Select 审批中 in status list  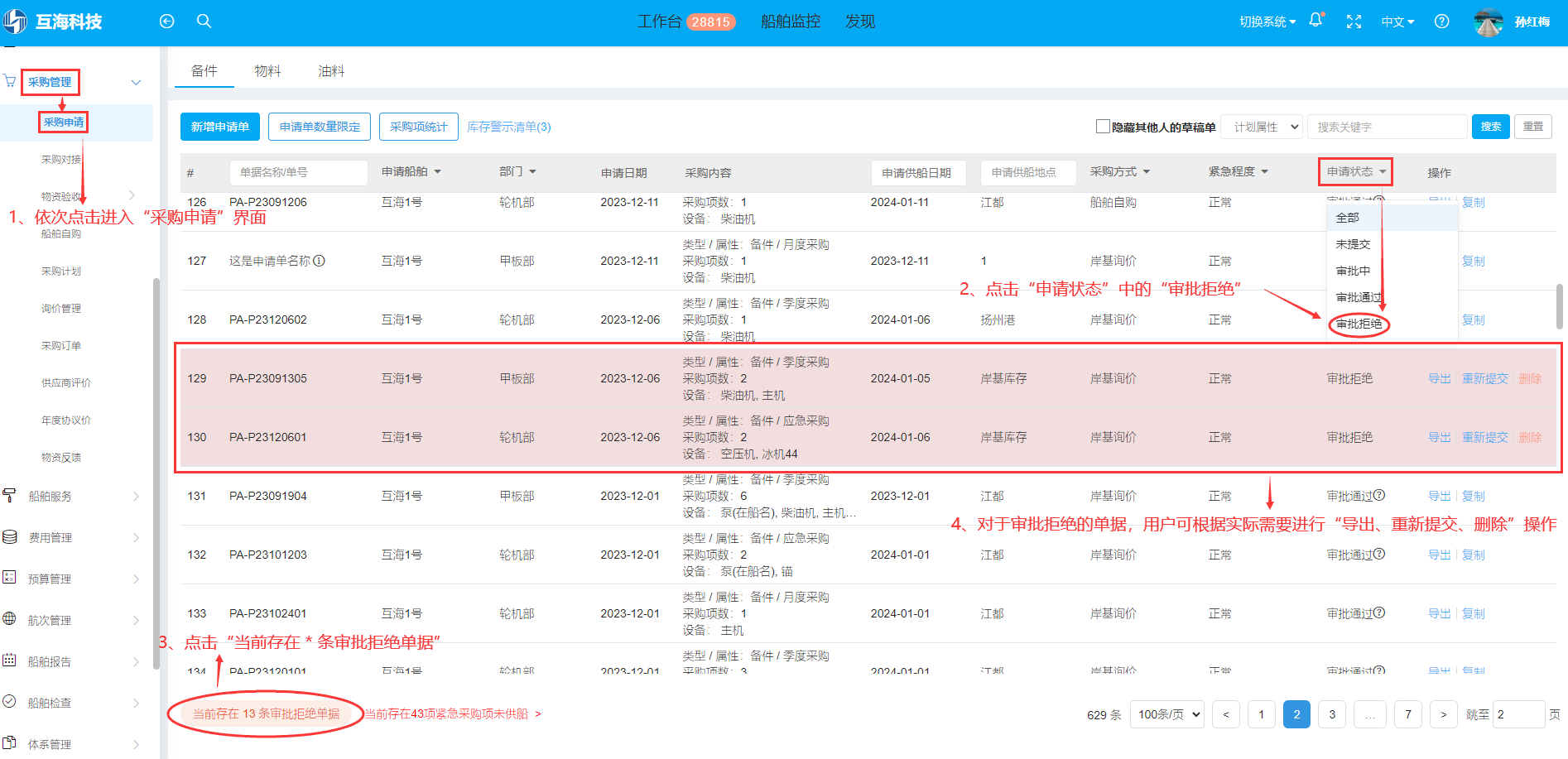(x=1353, y=271)
